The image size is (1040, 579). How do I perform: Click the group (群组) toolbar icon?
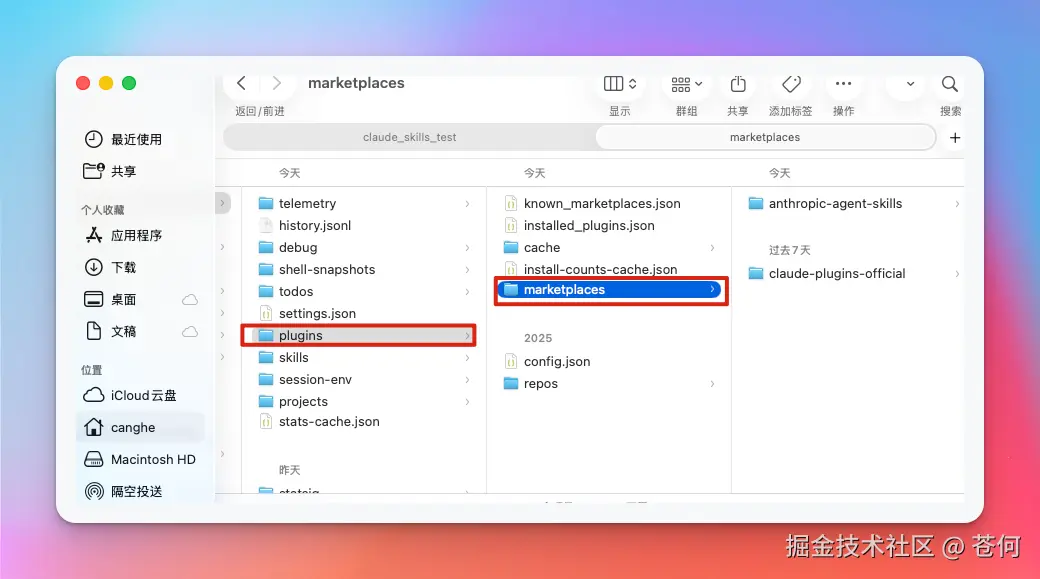pos(685,84)
